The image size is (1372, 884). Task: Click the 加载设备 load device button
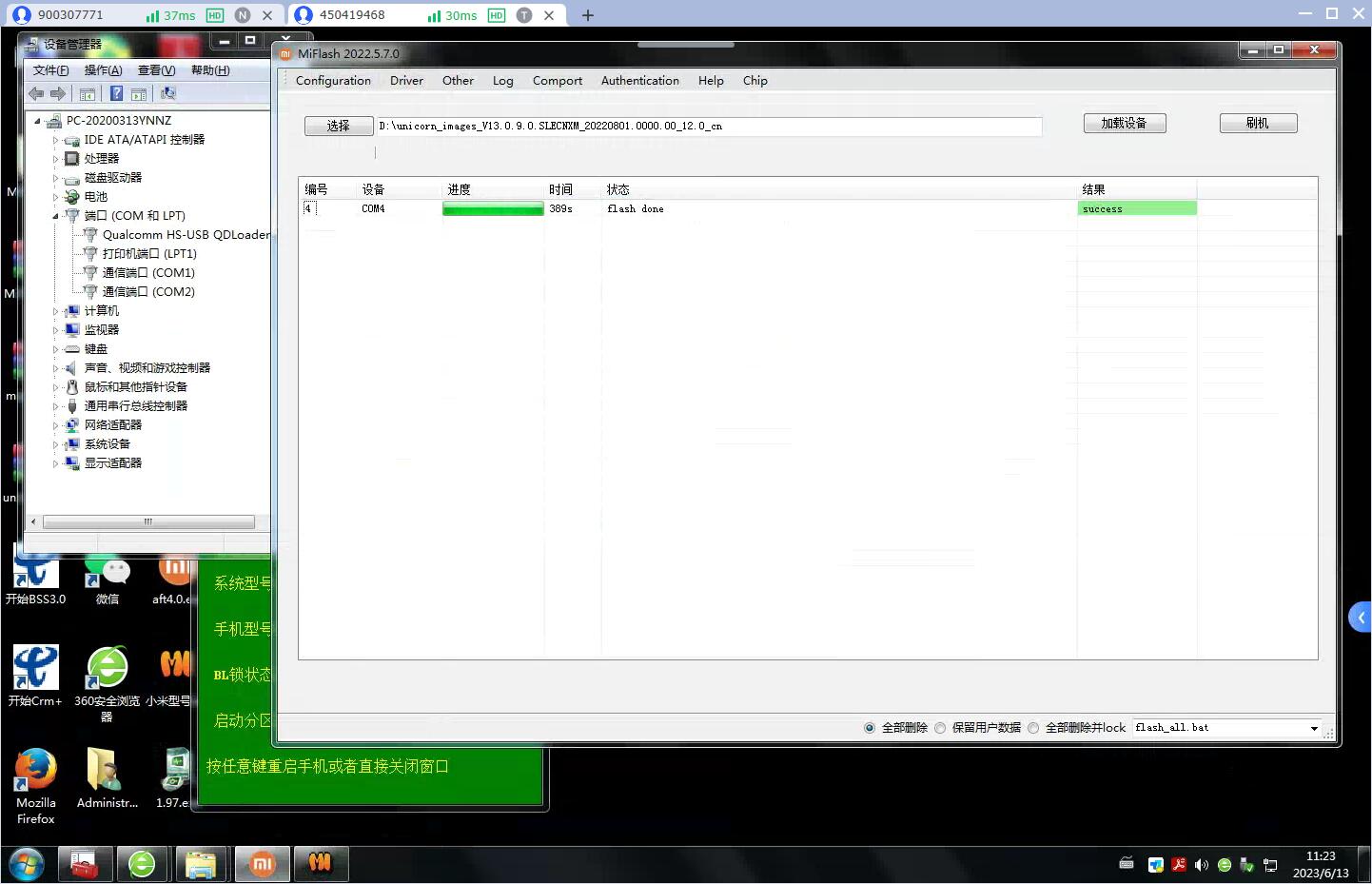coord(1124,123)
